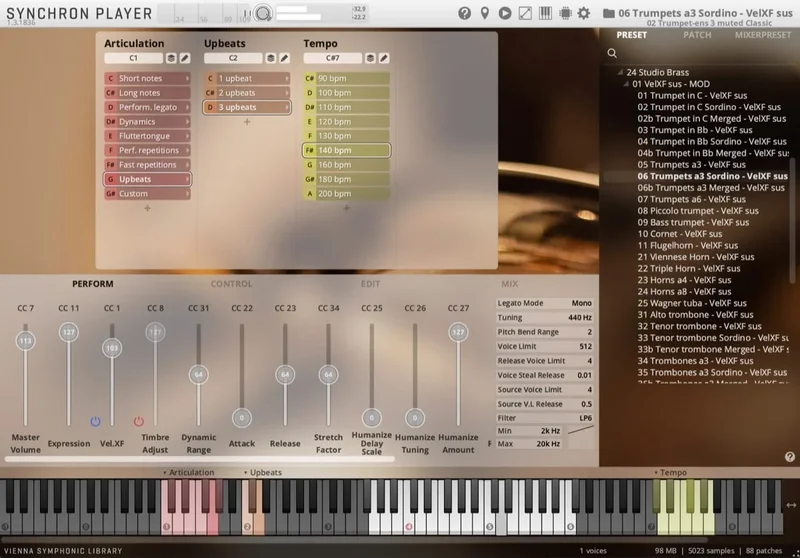
Task: Toggle the blue power button for Vel.XF
Action: (x=95, y=422)
